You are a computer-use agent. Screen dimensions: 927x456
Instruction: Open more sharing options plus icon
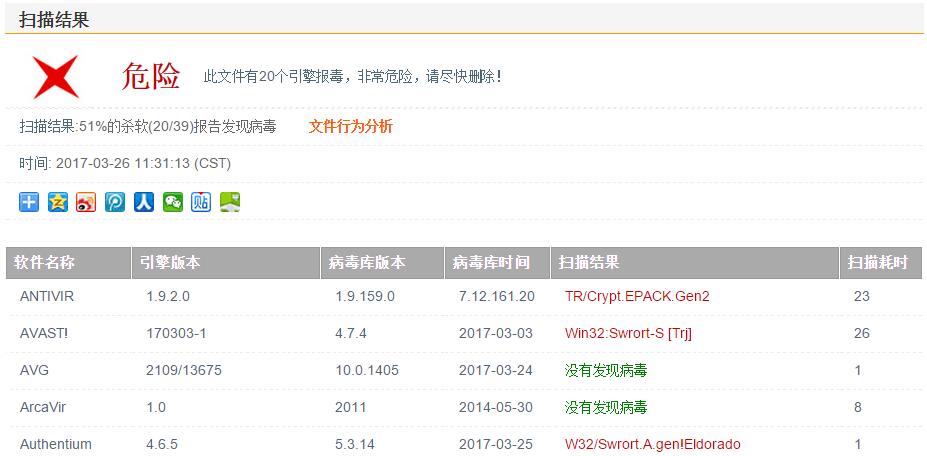coord(29,202)
